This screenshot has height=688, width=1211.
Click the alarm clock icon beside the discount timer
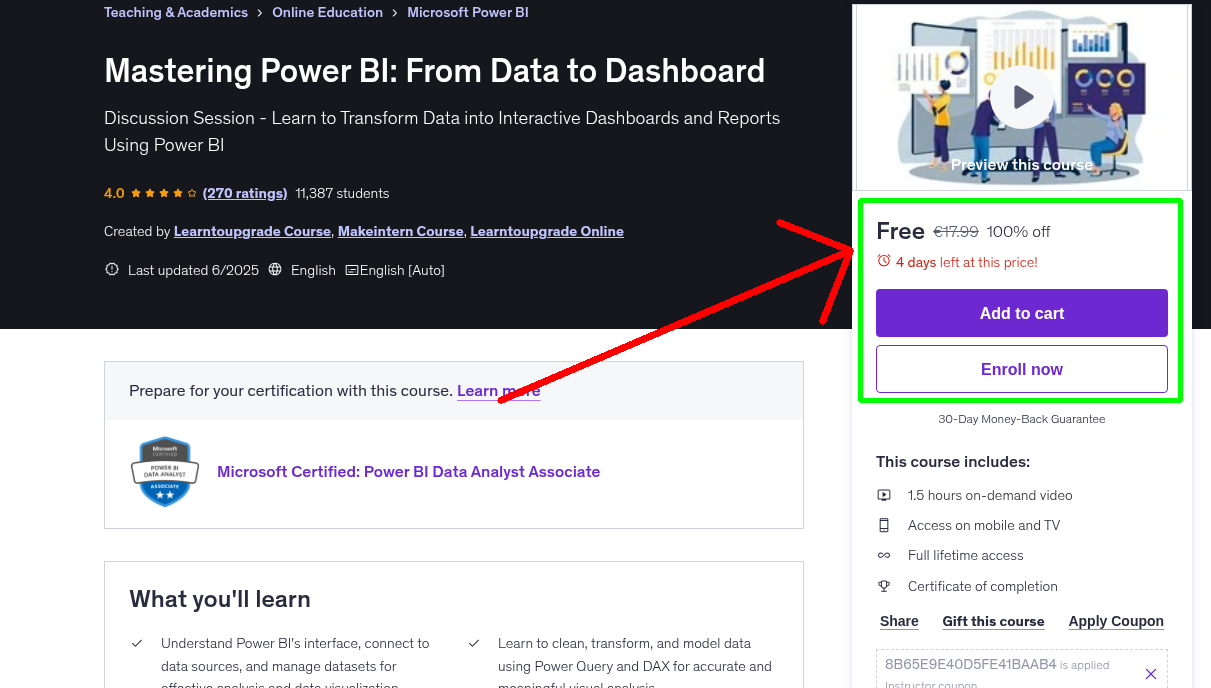(x=883, y=259)
